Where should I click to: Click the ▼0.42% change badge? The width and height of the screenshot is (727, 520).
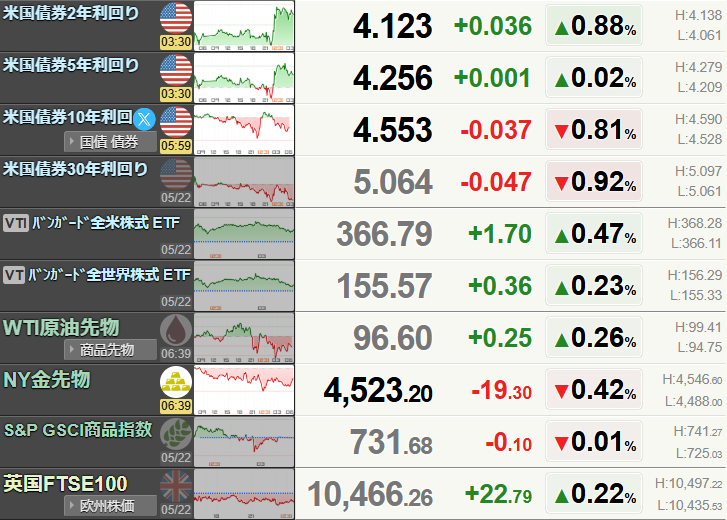pyautogui.click(x=594, y=389)
